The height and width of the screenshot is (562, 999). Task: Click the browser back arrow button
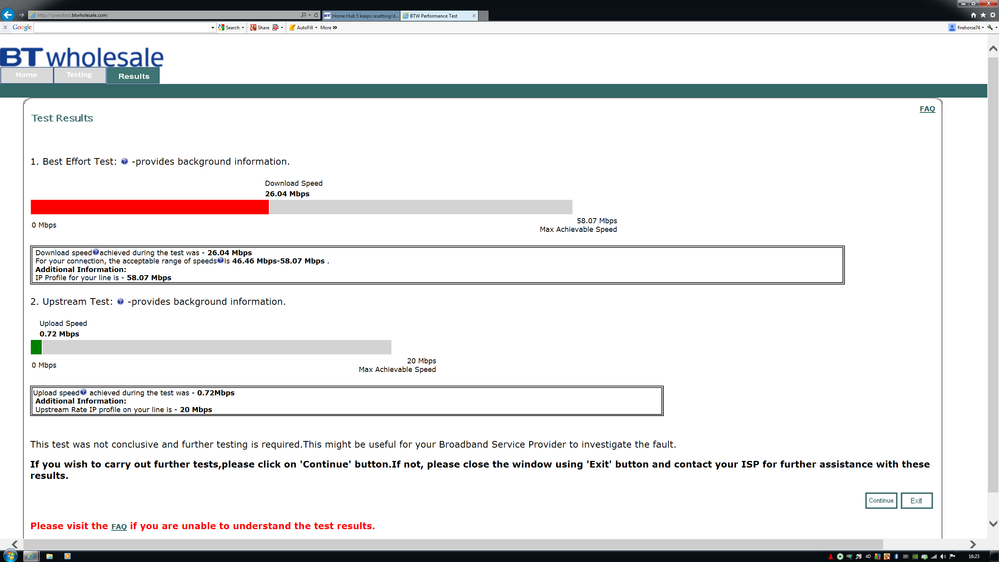click(8, 14)
